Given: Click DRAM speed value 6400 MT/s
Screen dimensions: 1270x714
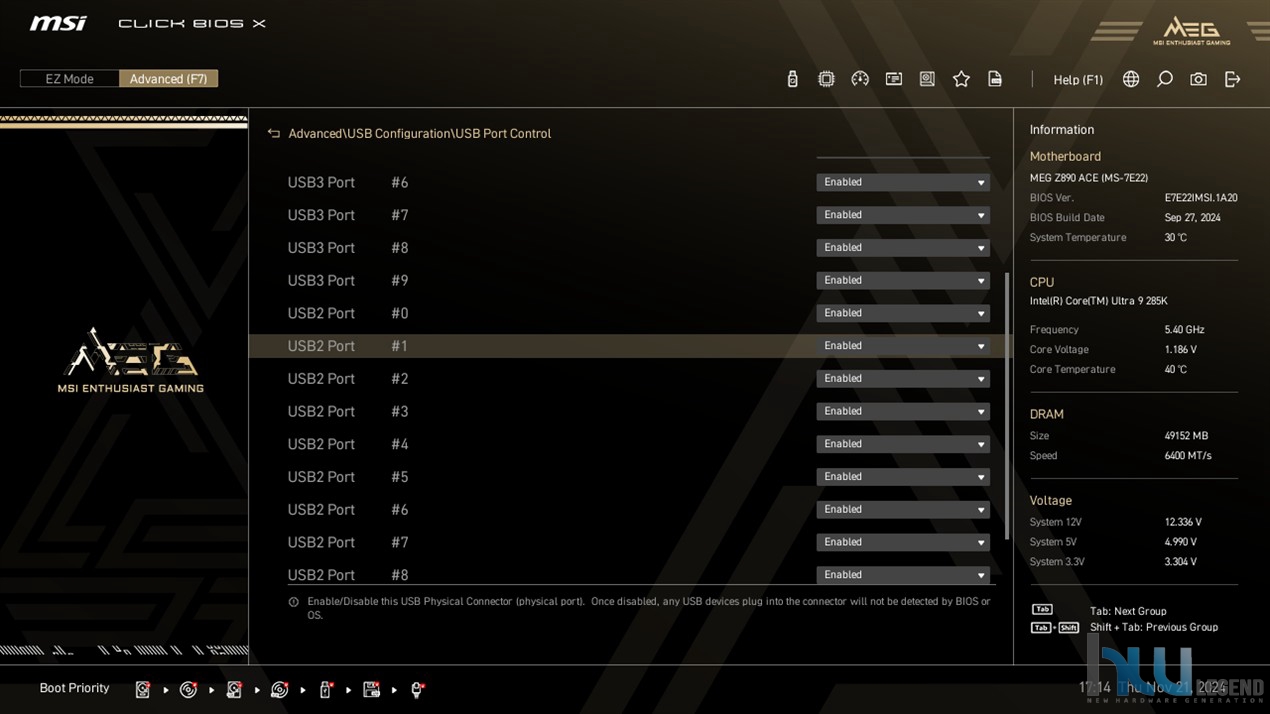Looking at the screenshot, I should [x=1188, y=456].
